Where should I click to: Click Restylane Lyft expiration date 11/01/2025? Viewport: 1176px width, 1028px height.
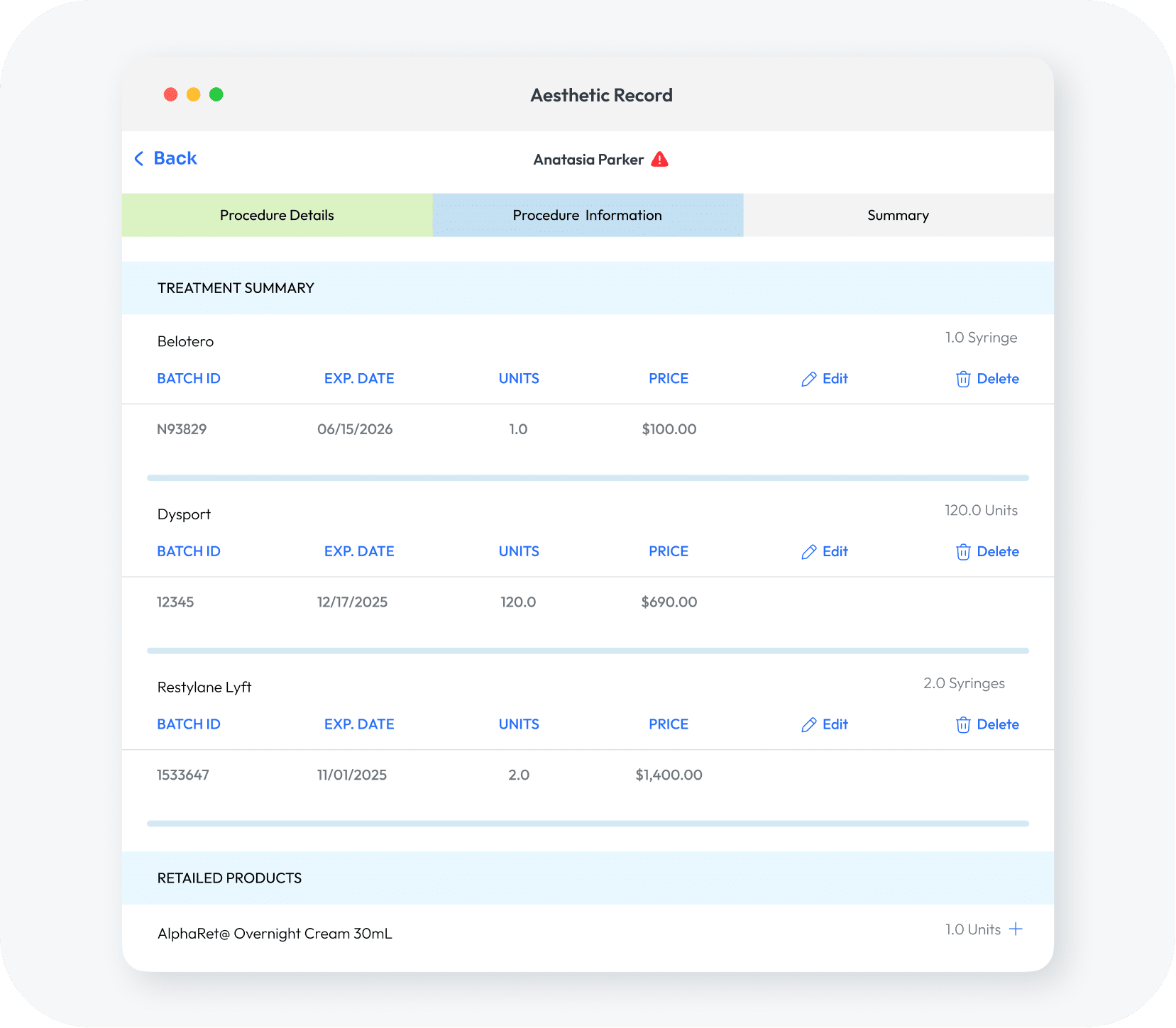click(352, 775)
